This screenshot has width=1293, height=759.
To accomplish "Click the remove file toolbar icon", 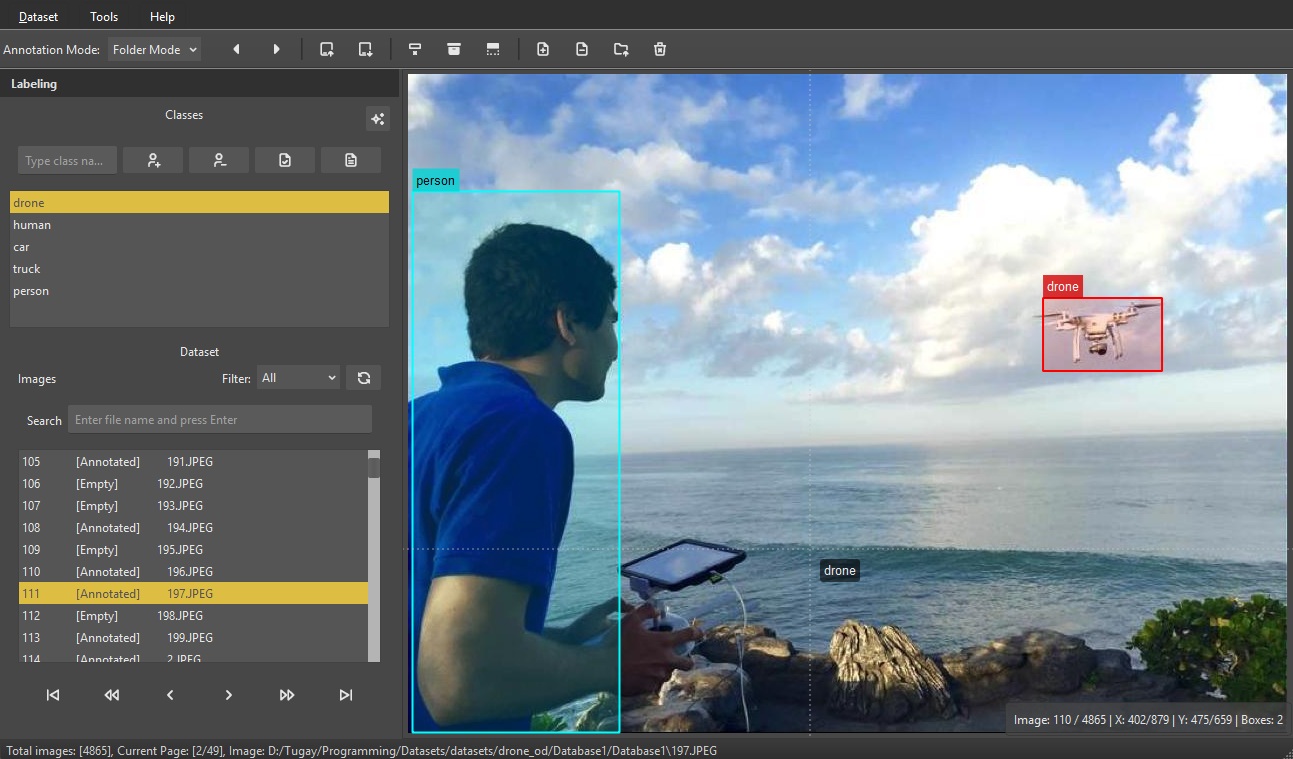I will click(x=582, y=48).
